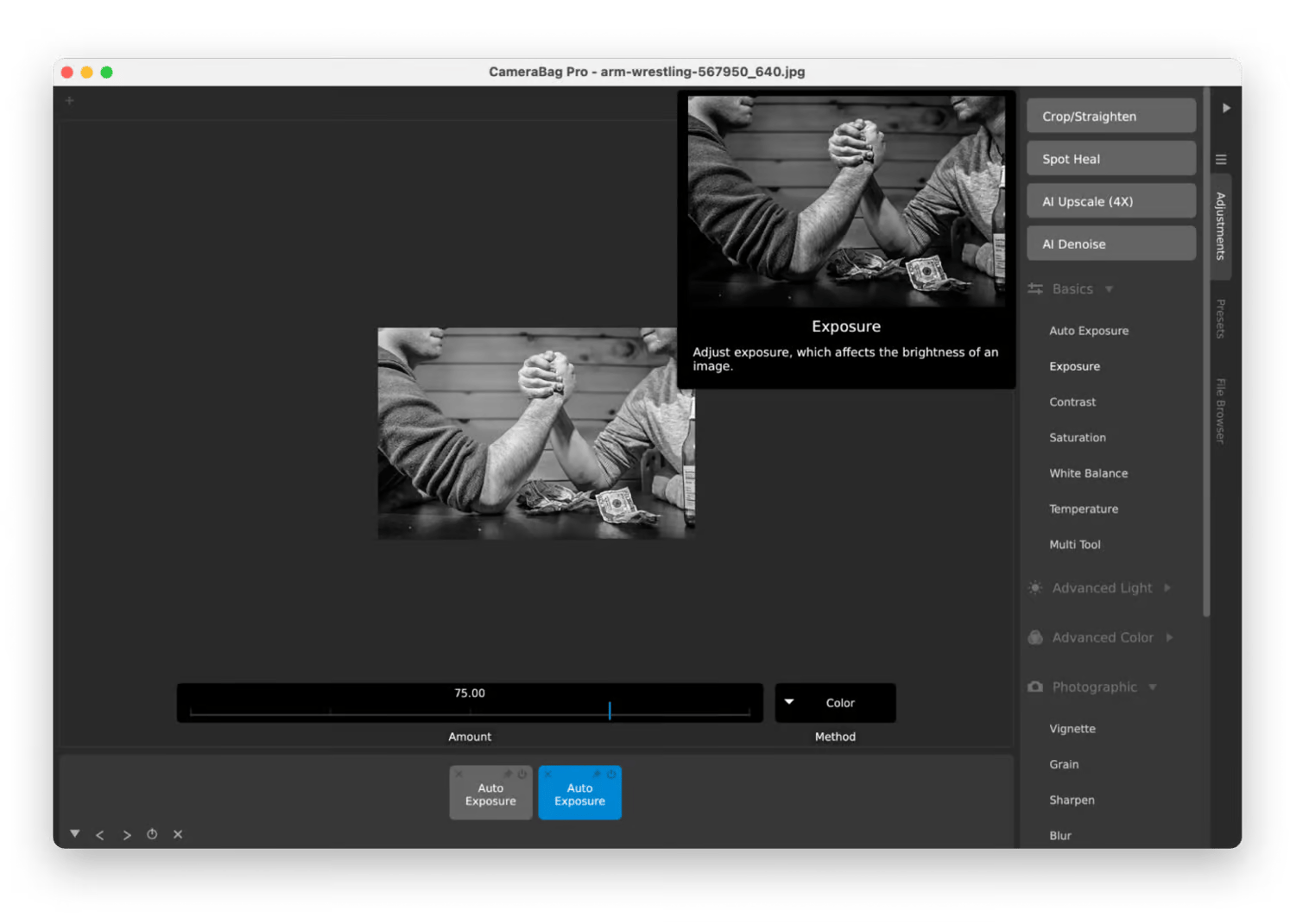Click the AI Denoise button
1290x924 pixels.
pos(1110,244)
